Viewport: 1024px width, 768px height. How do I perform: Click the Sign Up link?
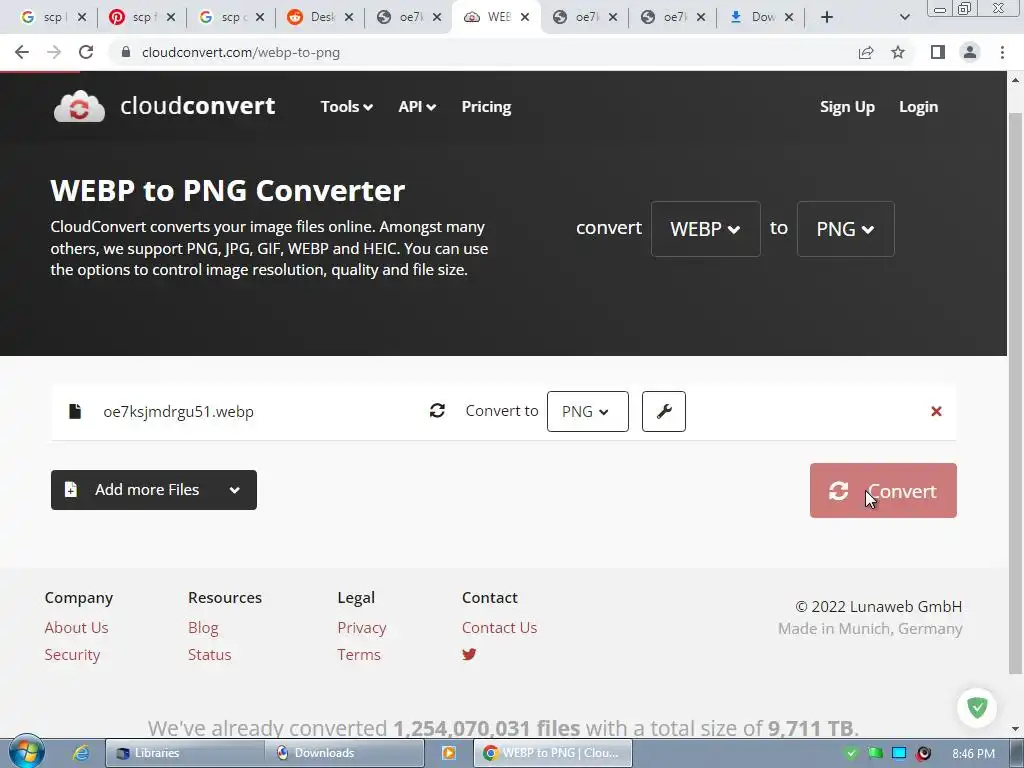[847, 106]
